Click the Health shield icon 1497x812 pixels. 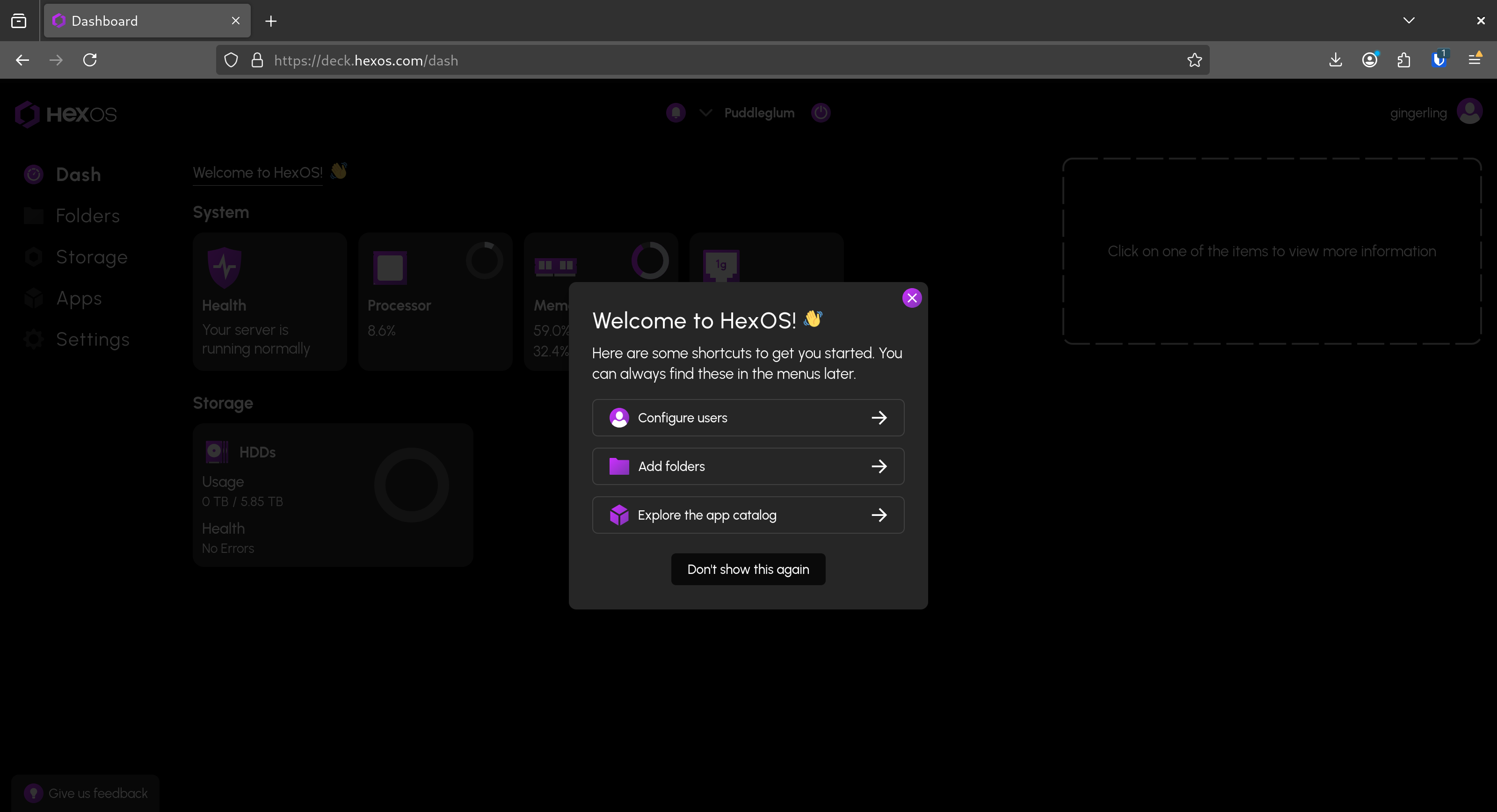click(225, 268)
